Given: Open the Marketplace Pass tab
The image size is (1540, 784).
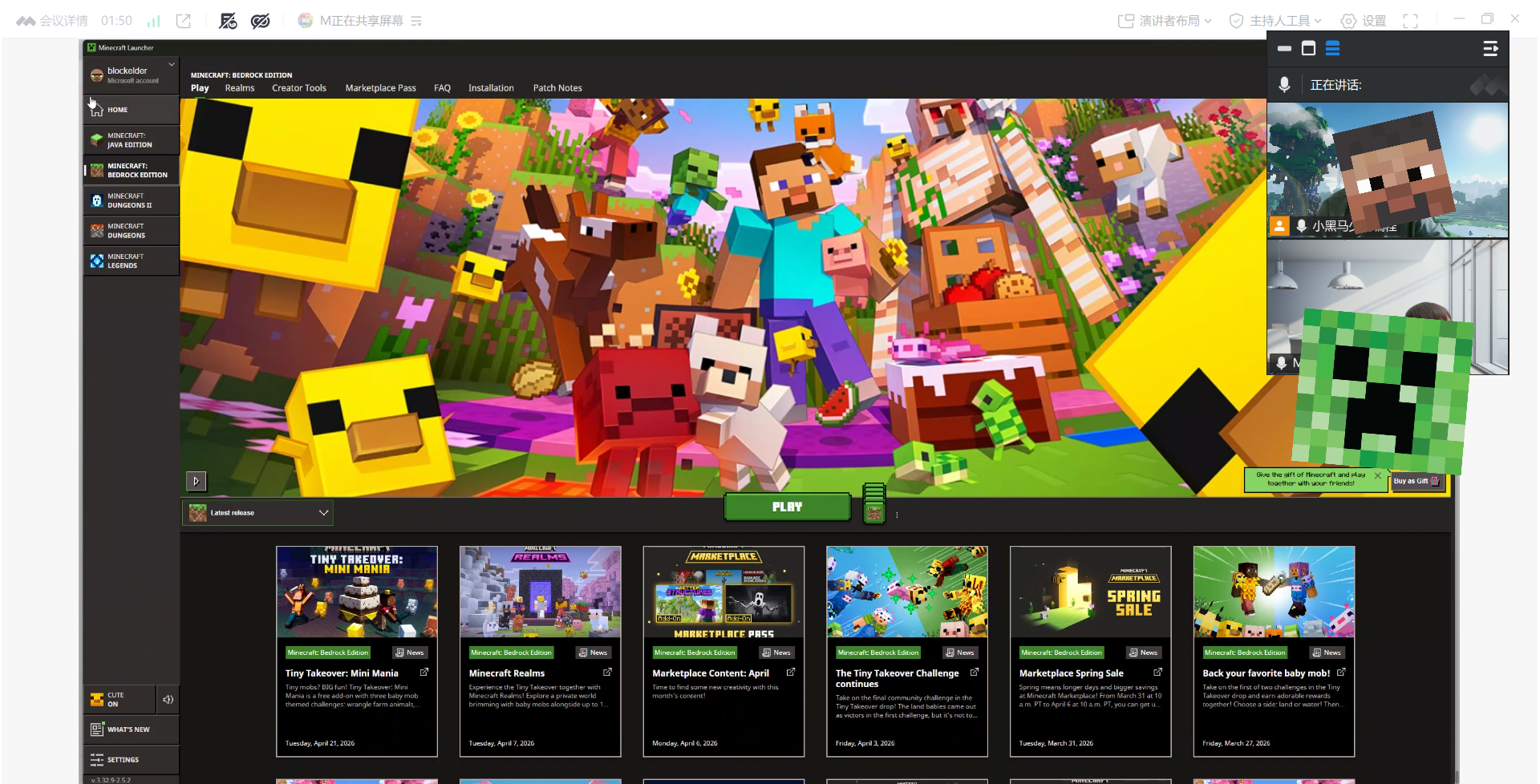Looking at the screenshot, I should tap(381, 88).
